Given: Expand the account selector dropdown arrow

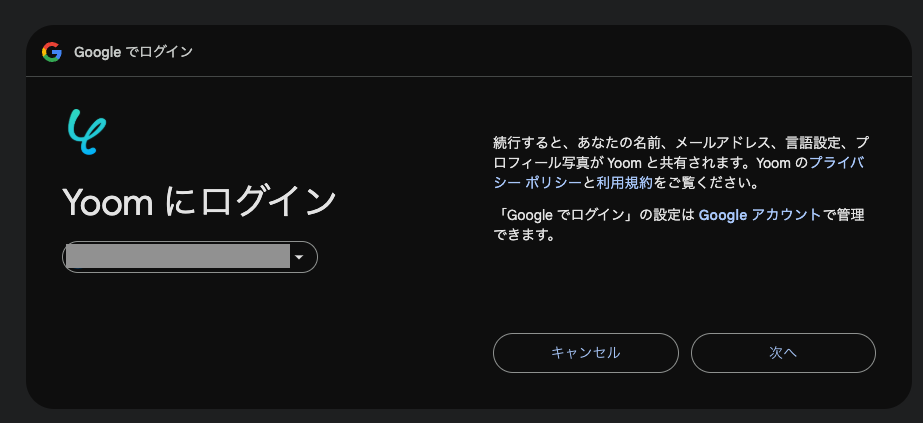Looking at the screenshot, I should coord(299,257).
